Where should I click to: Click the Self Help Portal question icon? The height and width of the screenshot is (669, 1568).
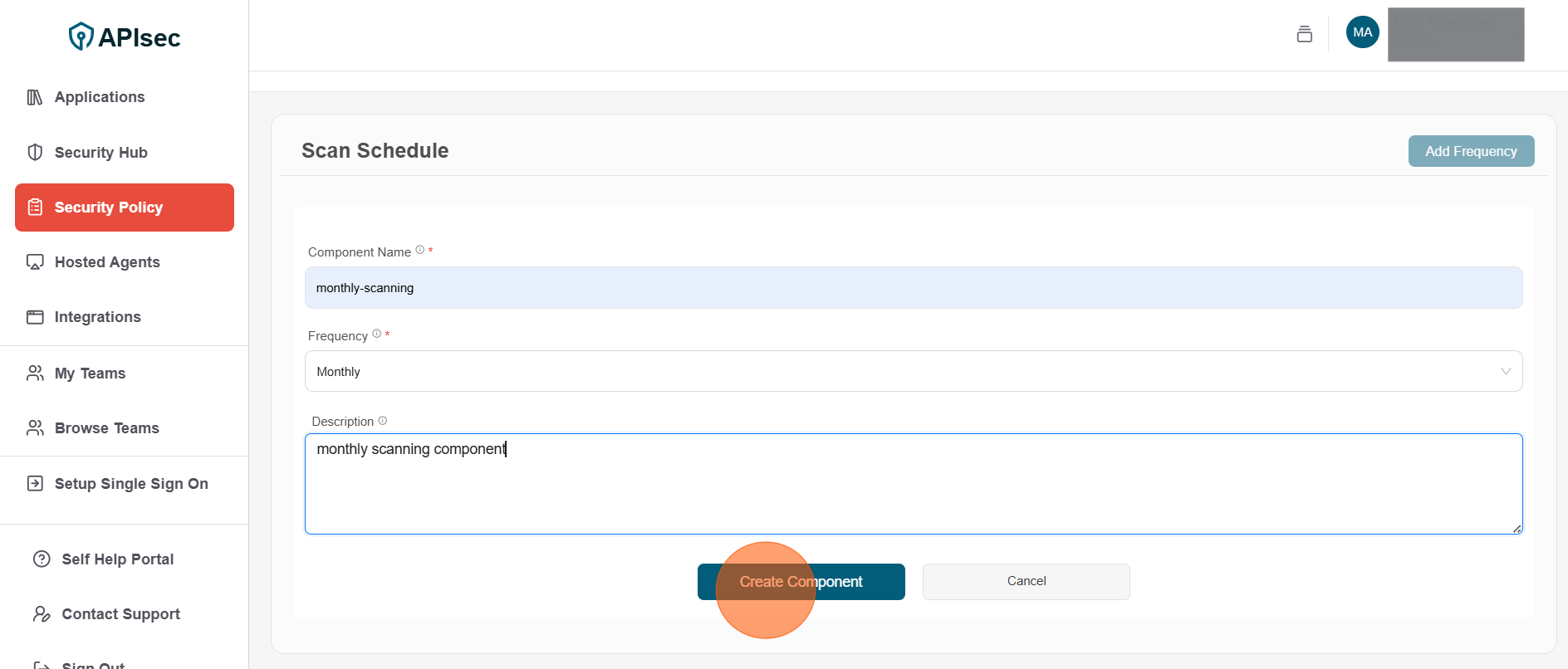coord(42,559)
